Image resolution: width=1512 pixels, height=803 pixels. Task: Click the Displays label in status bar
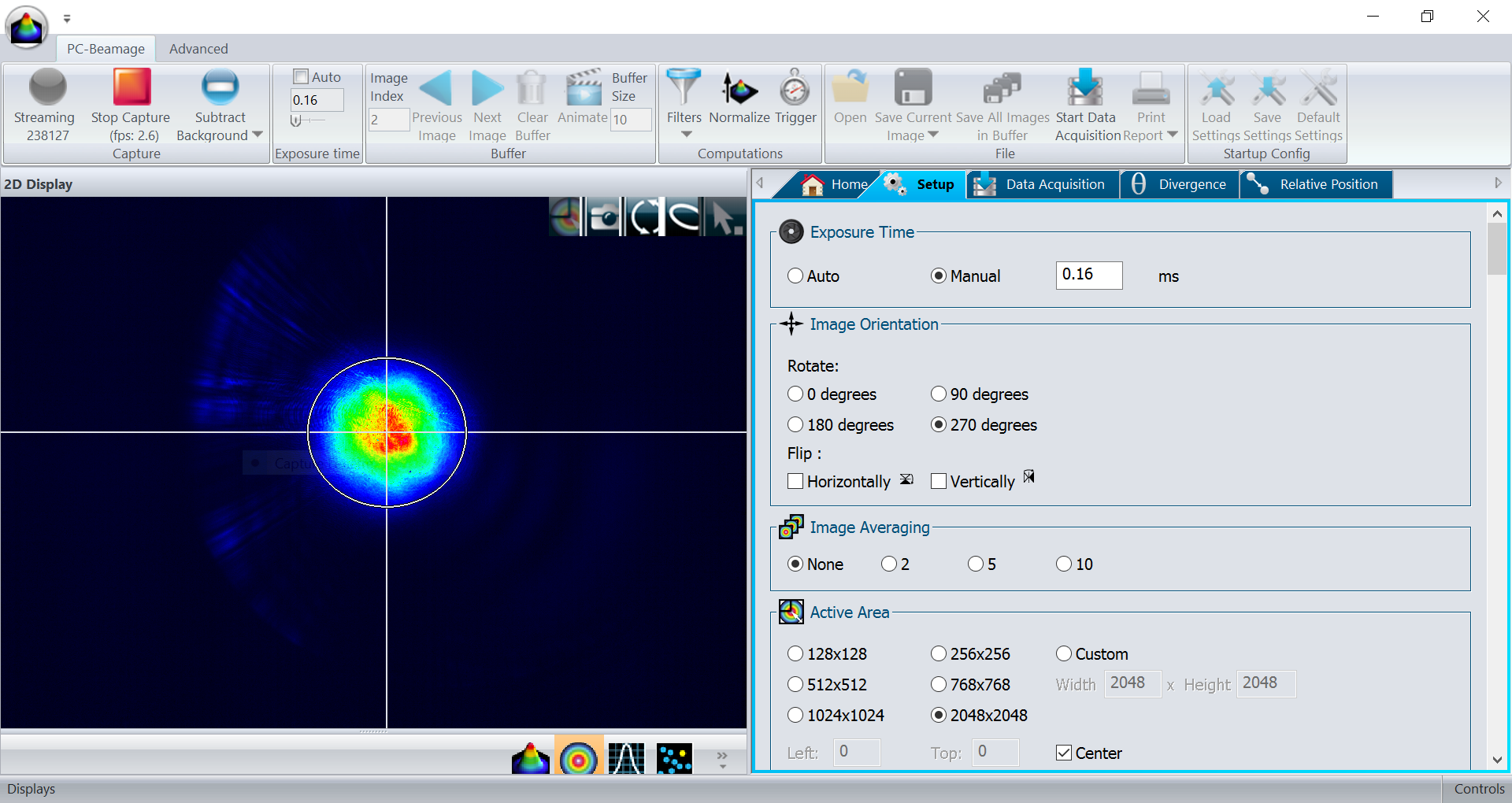click(x=31, y=789)
